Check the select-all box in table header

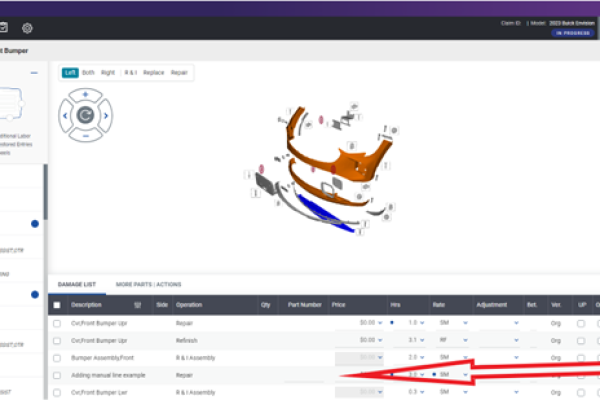pos(57,305)
